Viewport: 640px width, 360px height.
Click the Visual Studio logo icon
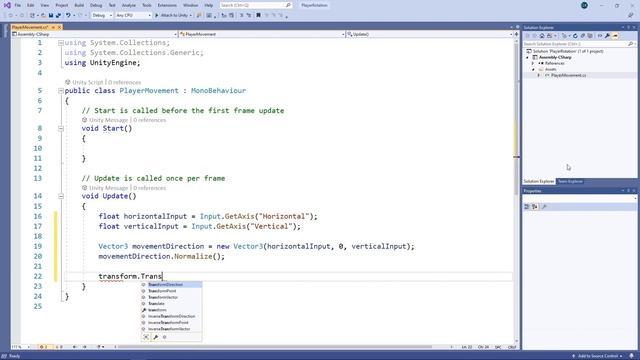[7, 5]
